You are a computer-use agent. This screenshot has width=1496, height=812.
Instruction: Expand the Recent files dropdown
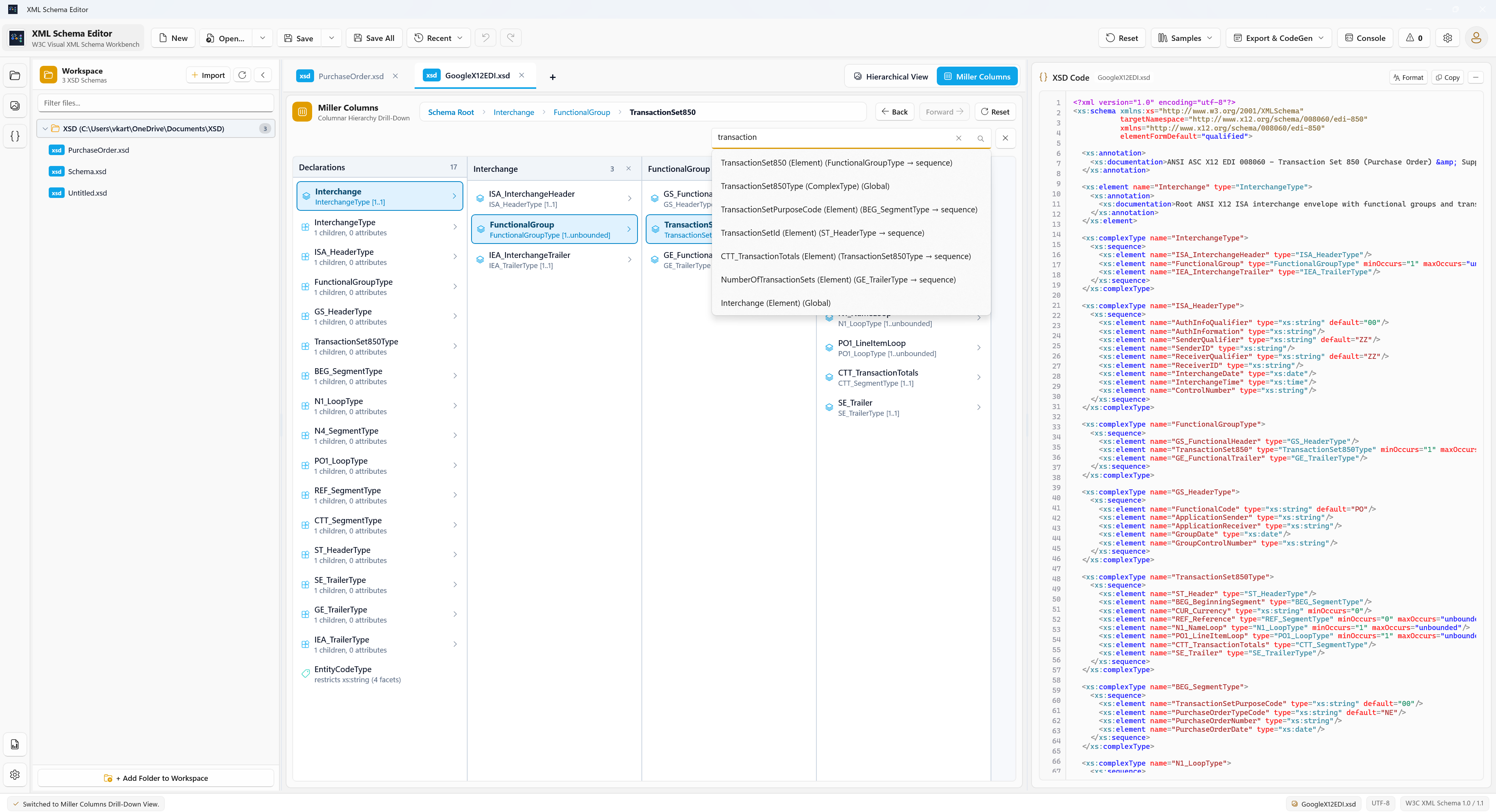click(x=438, y=38)
